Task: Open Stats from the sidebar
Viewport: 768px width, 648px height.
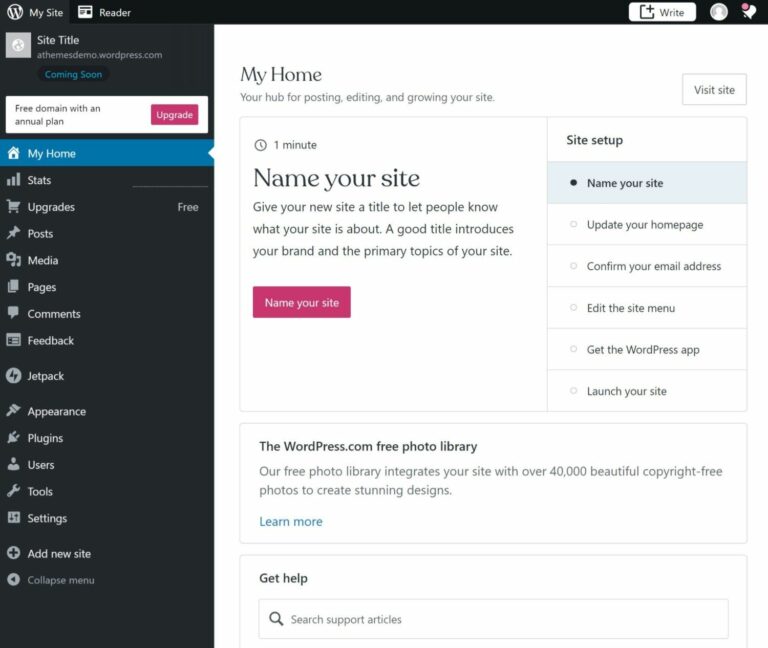Action: click(107, 180)
